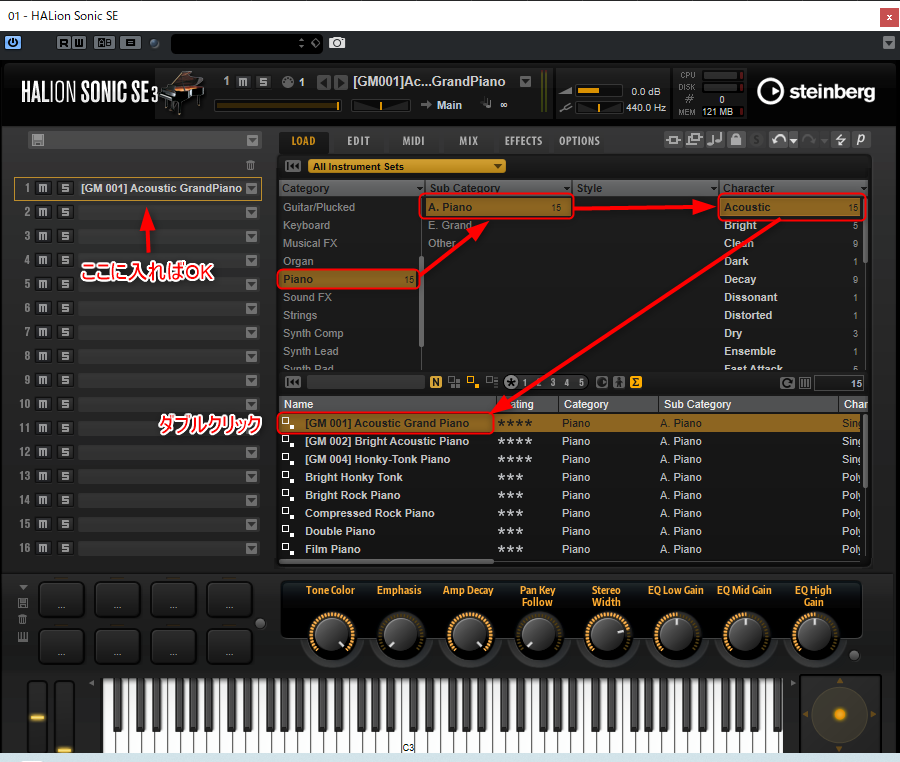Open the host preset selector field
The image size is (900, 762).
247,43
